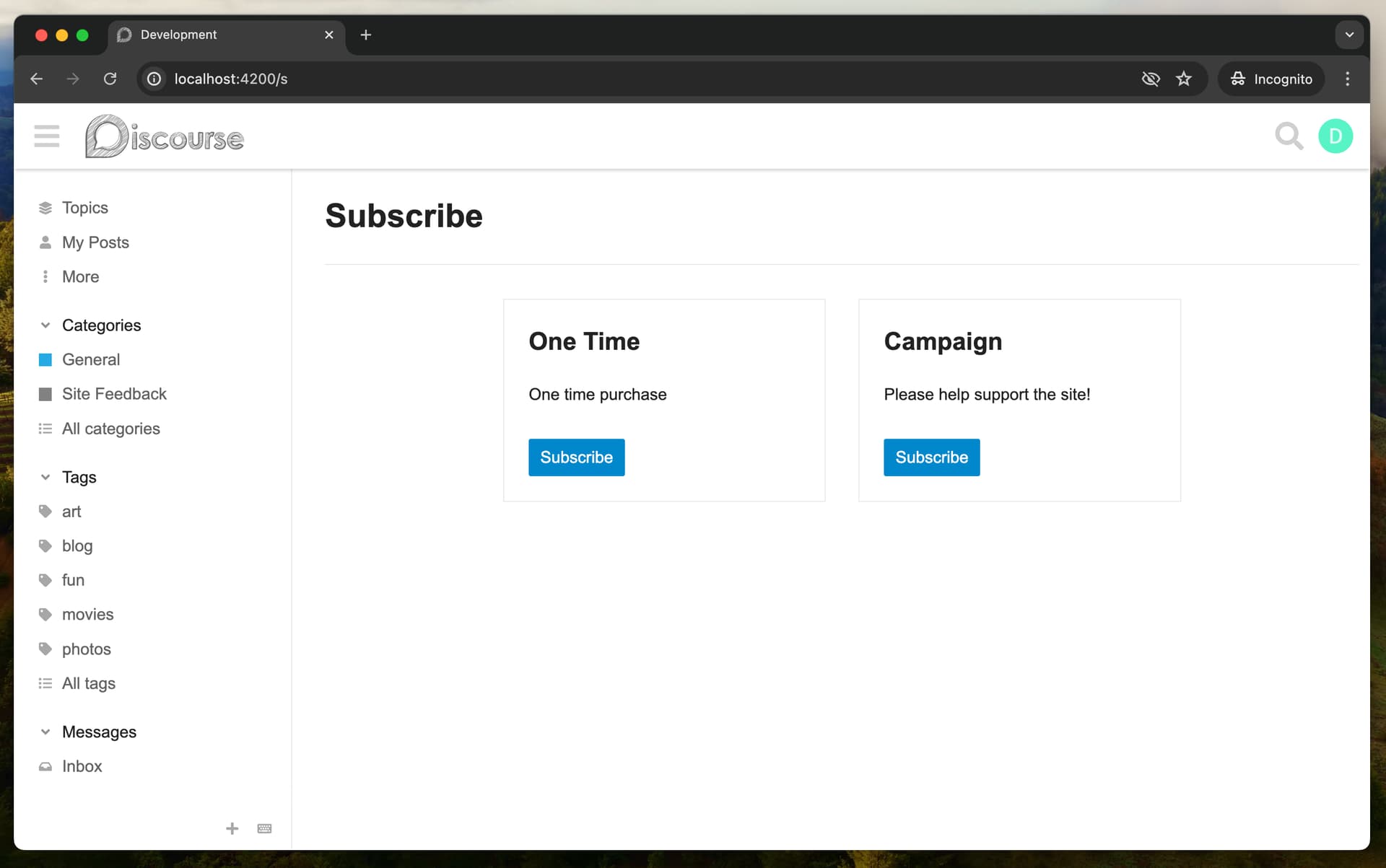
Task: Click the tracking protection eye icon
Action: click(x=1151, y=79)
